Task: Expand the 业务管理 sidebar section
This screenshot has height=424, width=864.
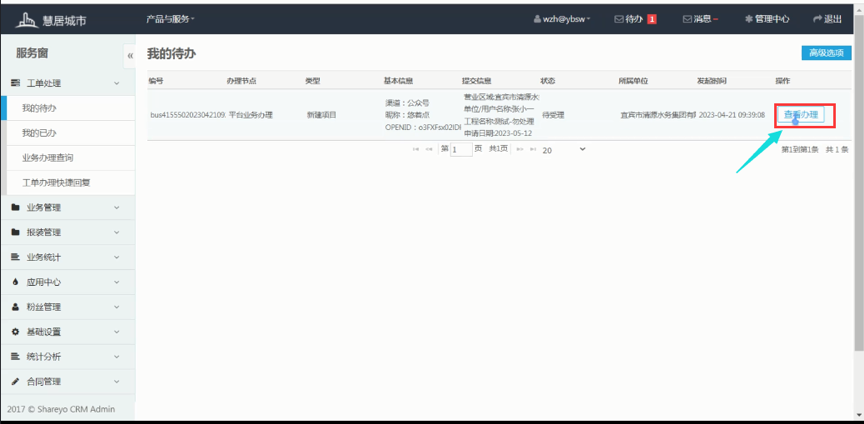Action: click(67, 208)
